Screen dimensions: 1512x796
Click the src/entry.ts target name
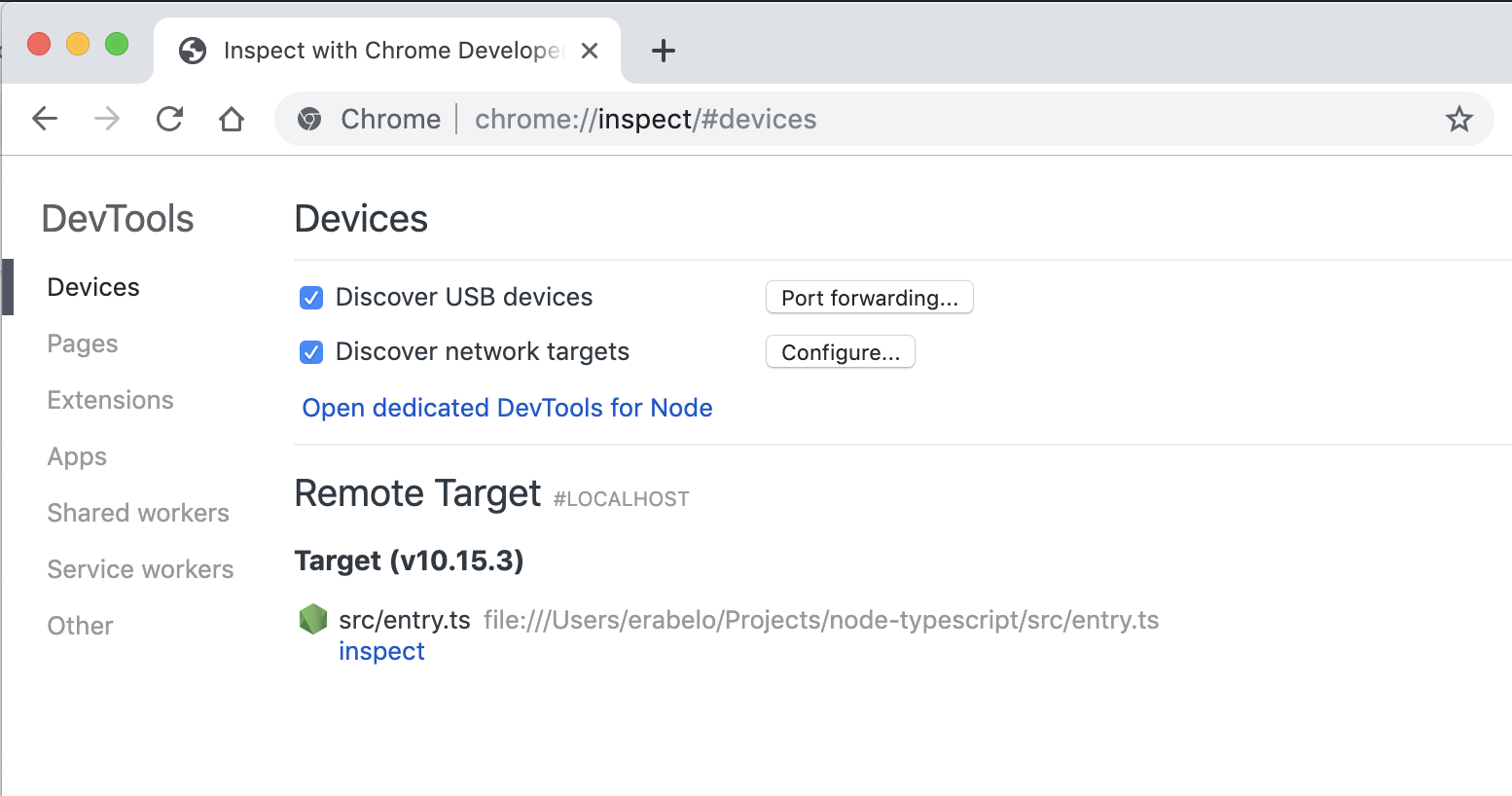tap(405, 620)
